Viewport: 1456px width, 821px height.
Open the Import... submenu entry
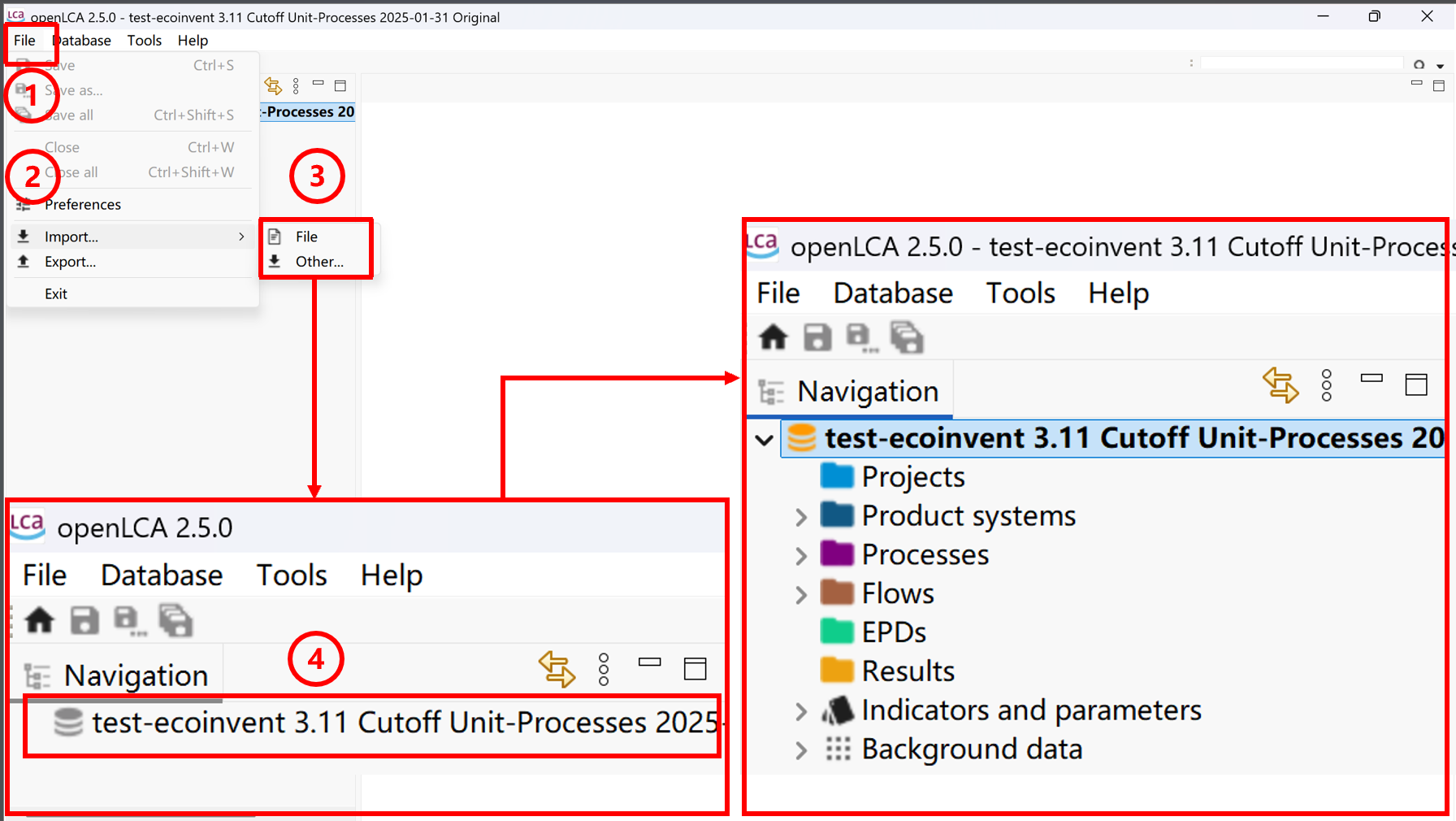tap(71, 237)
